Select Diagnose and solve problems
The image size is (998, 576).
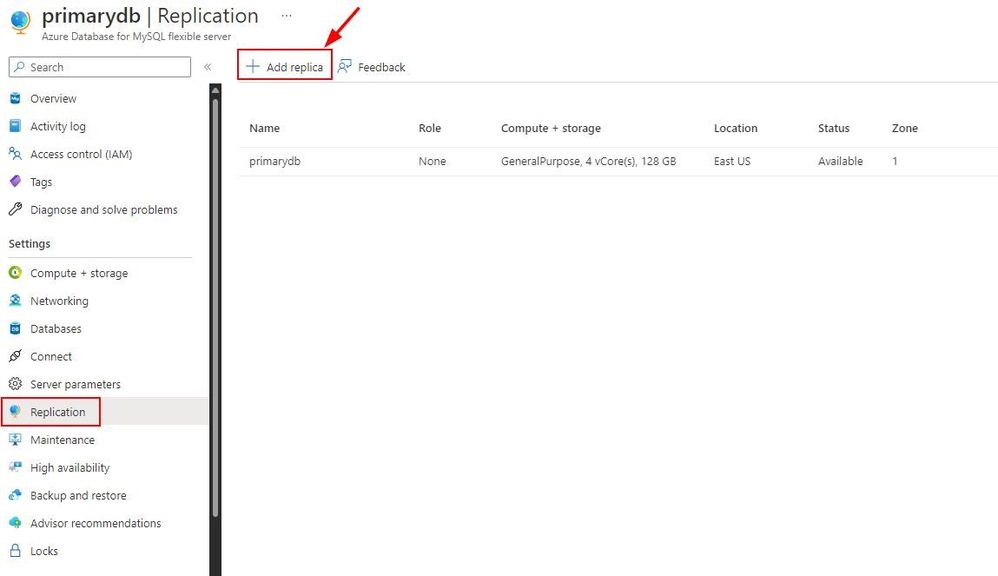tap(104, 209)
